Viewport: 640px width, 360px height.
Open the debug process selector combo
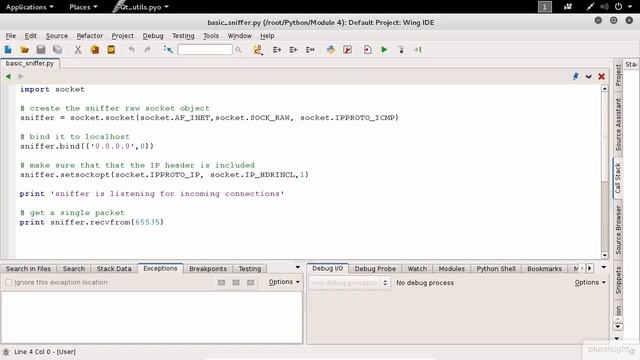pyautogui.click(x=349, y=282)
